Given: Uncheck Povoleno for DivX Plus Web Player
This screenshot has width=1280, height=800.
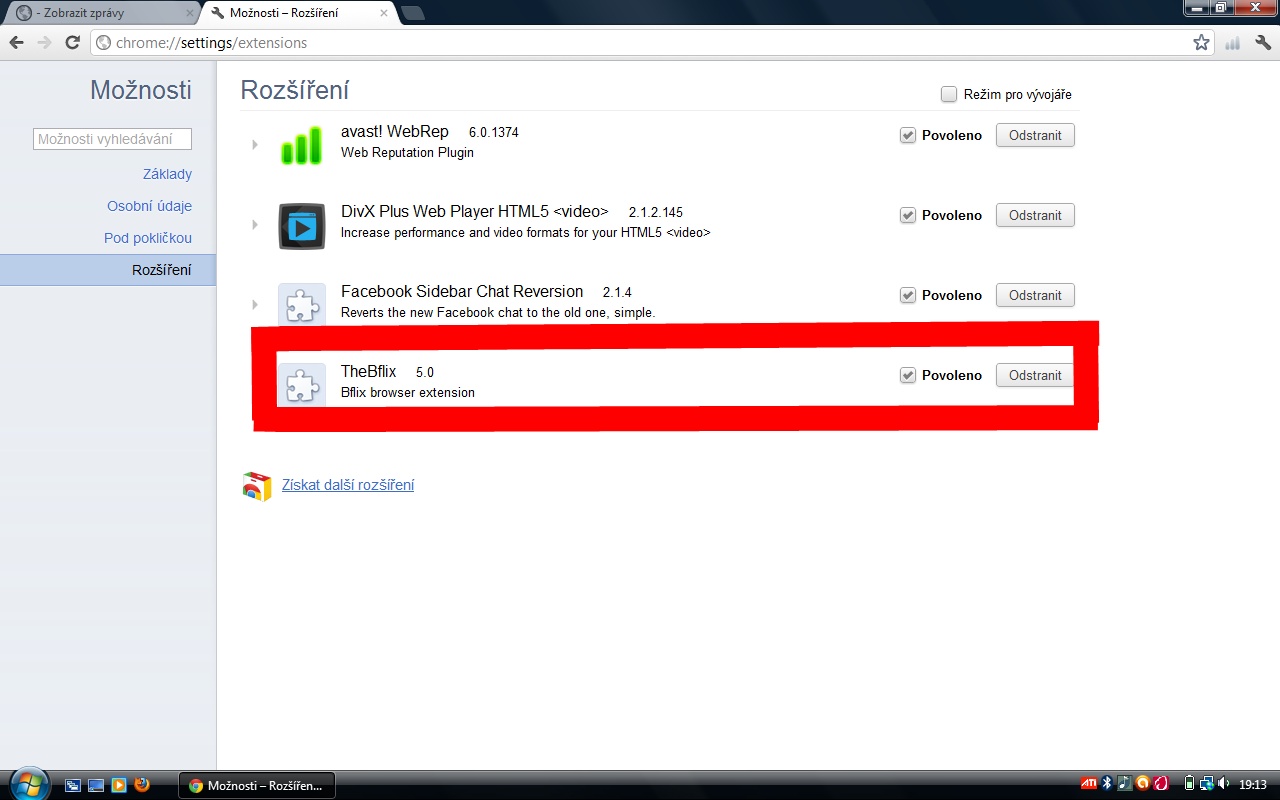Looking at the screenshot, I should click(908, 215).
